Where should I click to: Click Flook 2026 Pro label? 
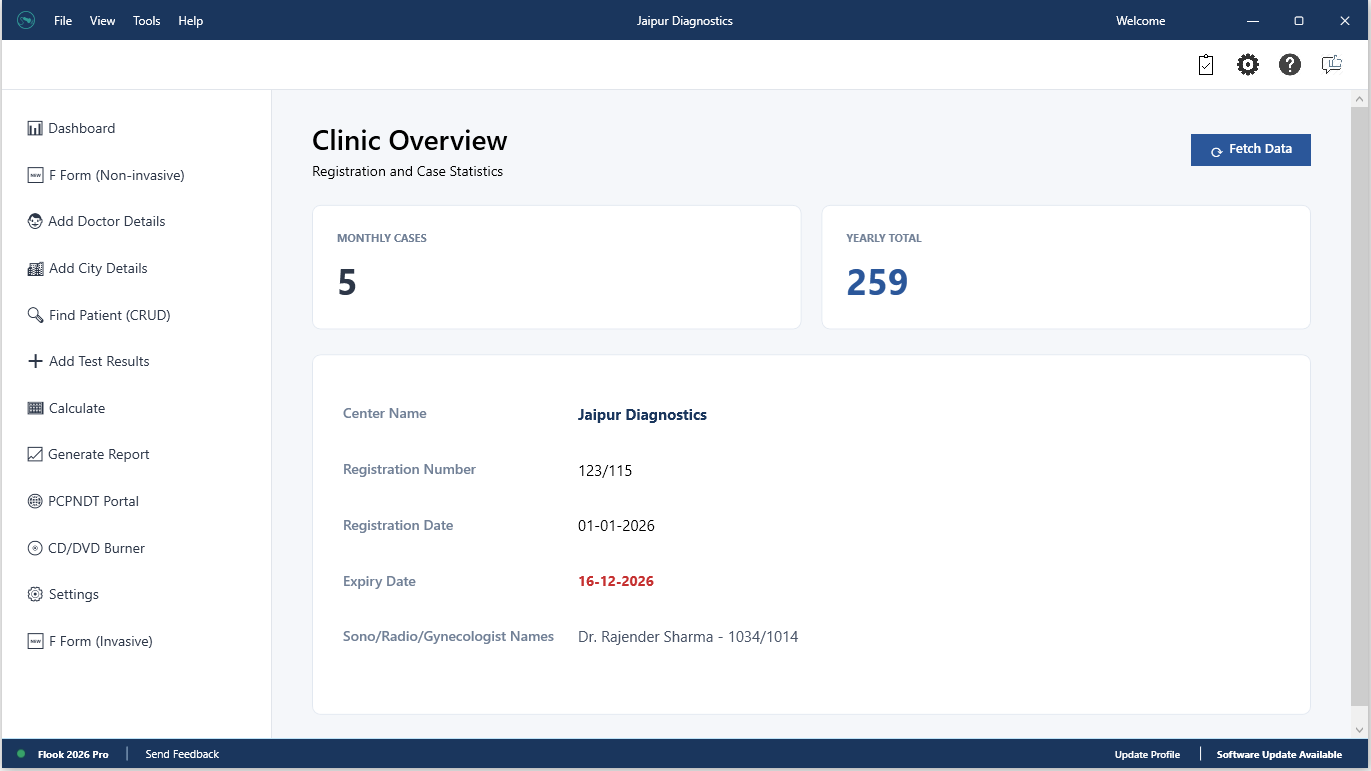click(73, 754)
